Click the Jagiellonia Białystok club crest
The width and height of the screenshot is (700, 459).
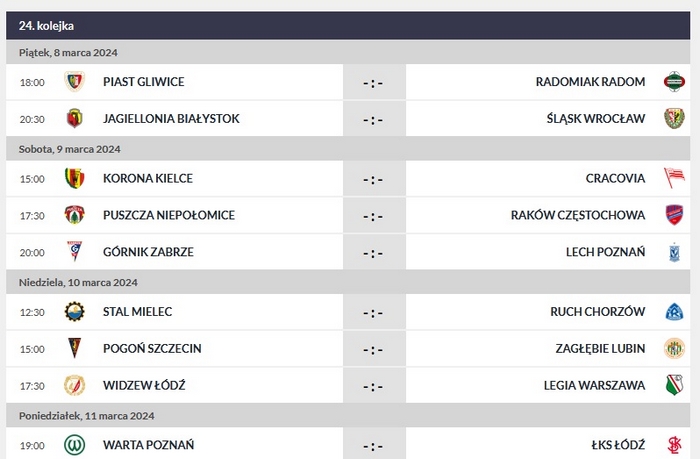tap(74, 118)
